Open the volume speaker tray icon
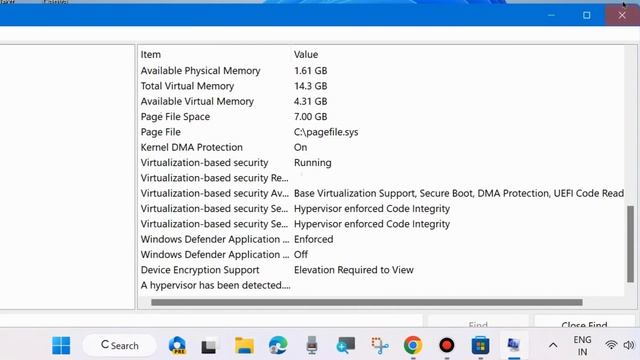The image size is (640, 360). (x=629, y=345)
